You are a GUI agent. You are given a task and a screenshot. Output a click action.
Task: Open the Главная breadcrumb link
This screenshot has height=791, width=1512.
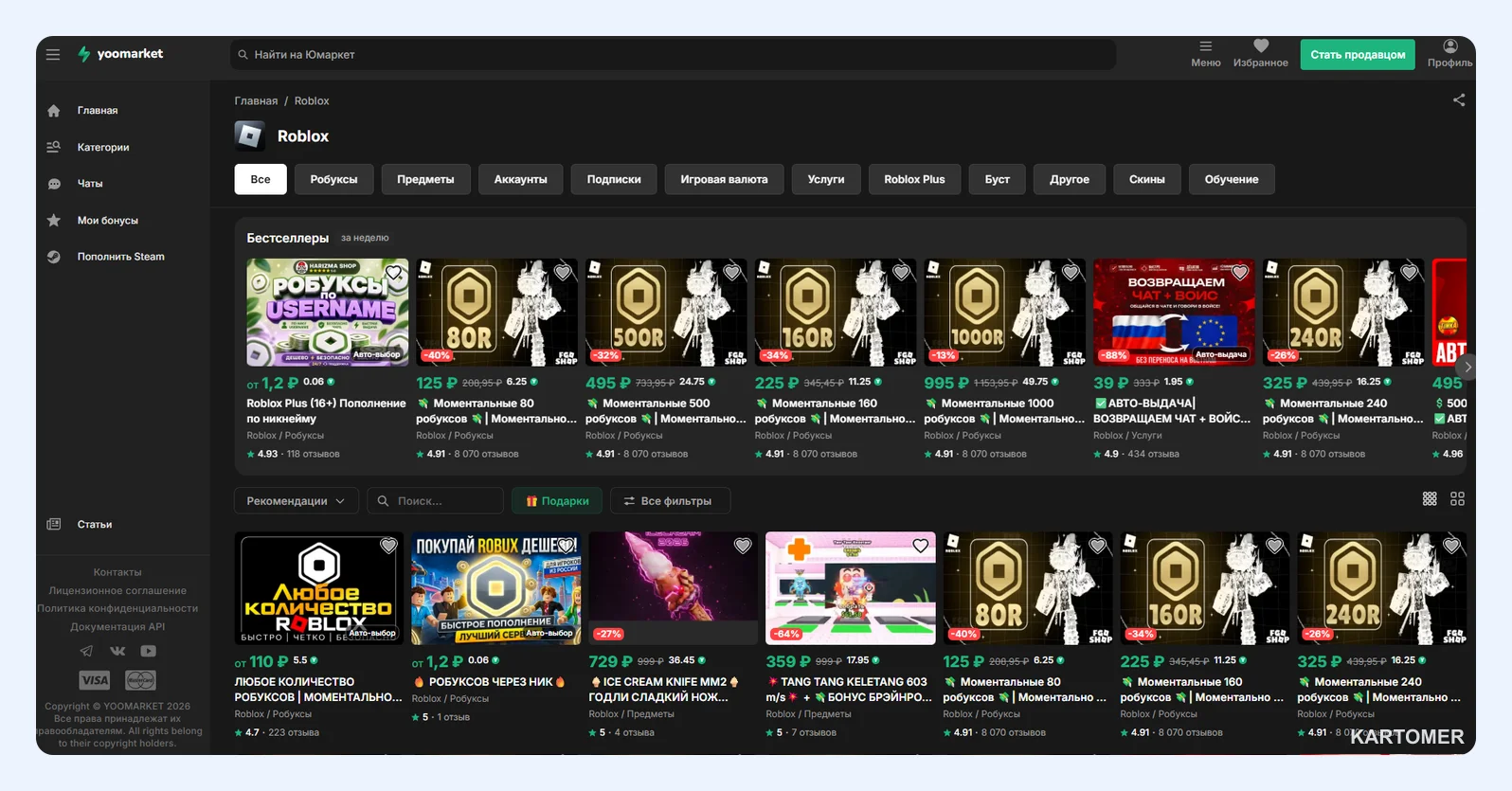pos(256,101)
